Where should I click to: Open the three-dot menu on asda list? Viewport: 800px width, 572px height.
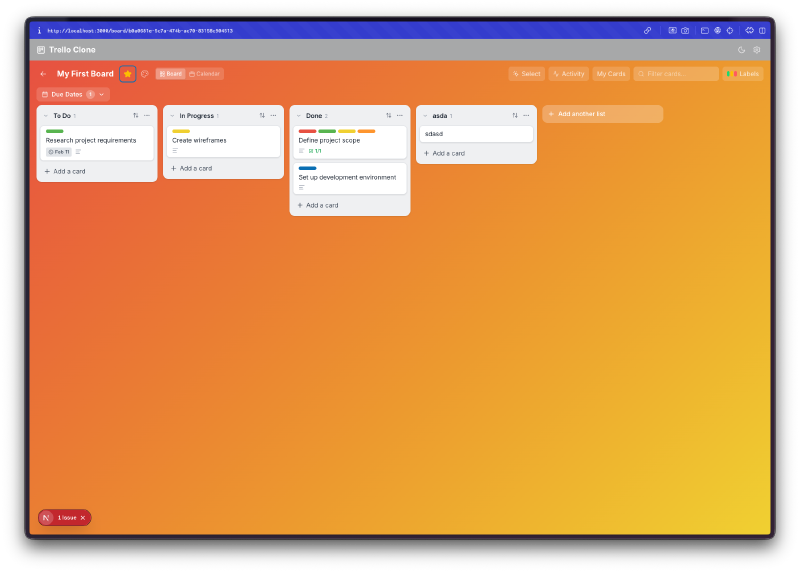pyautogui.click(x=526, y=116)
